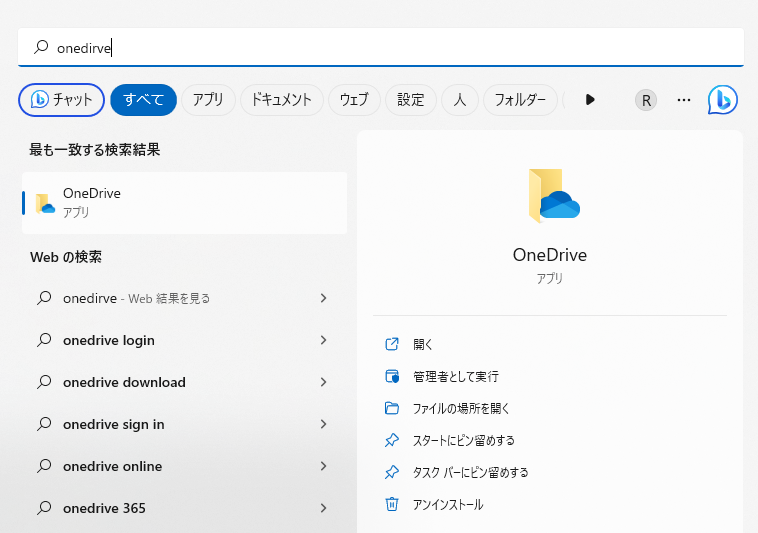This screenshot has width=758, height=533.
Task: Click search icon beside onedrive 365
Action: 44,508
